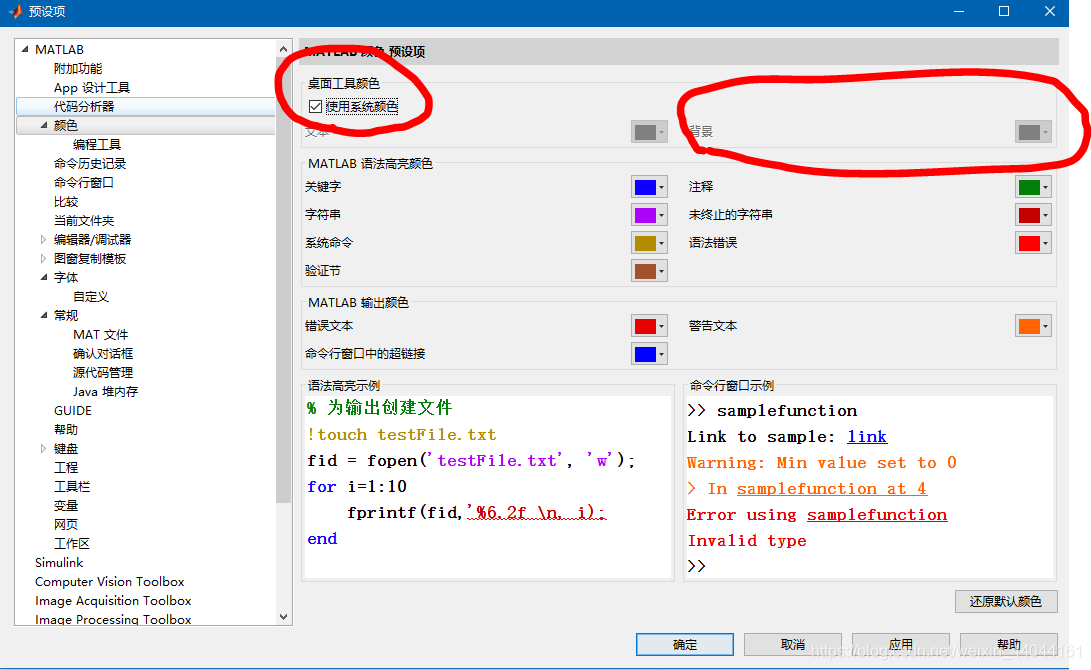Select Image Processing Toolbox in the tree
Viewport: 1091px width, 670px height.
[113, 619]
